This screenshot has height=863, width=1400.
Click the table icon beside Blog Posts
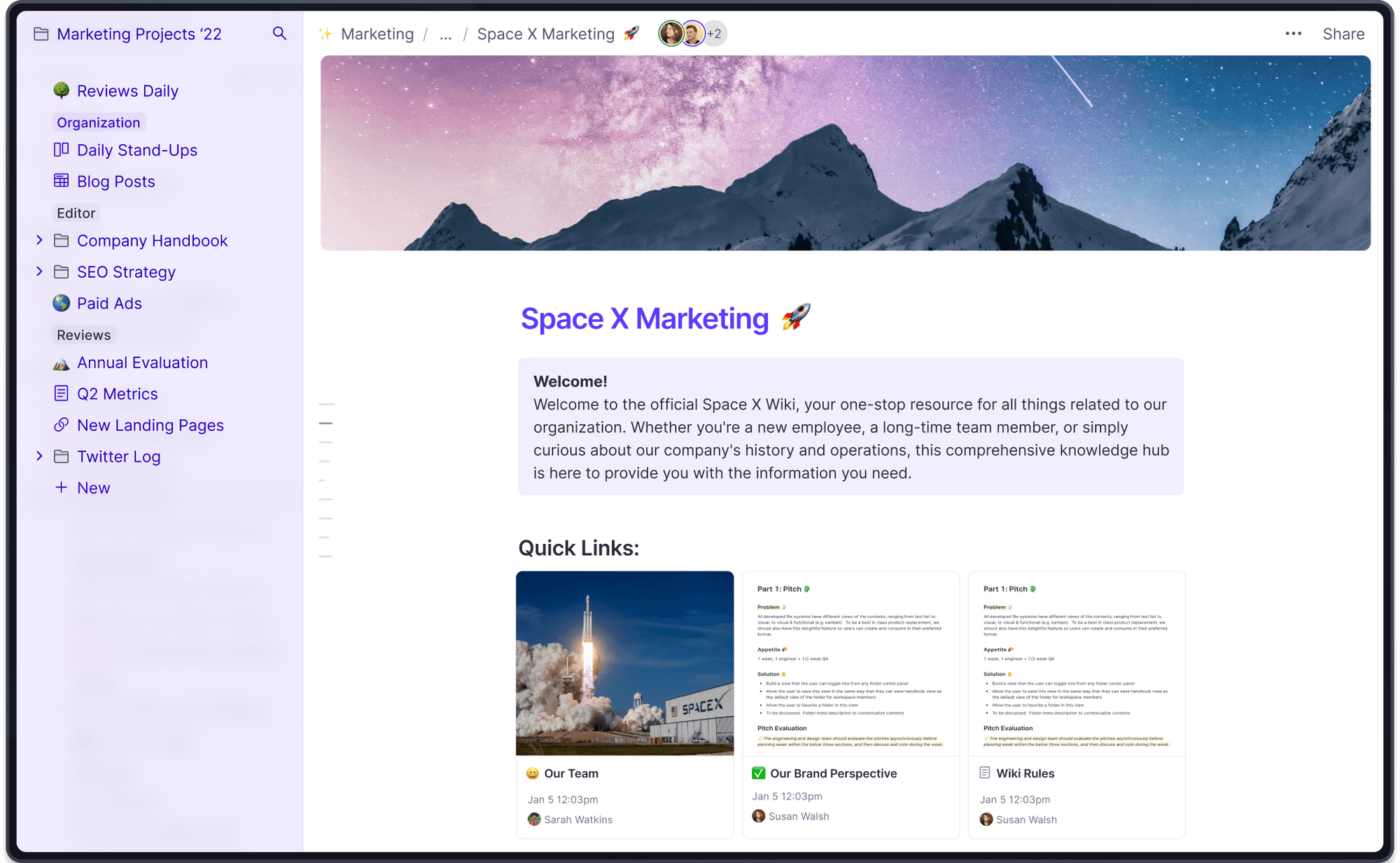tap(62, 181)
